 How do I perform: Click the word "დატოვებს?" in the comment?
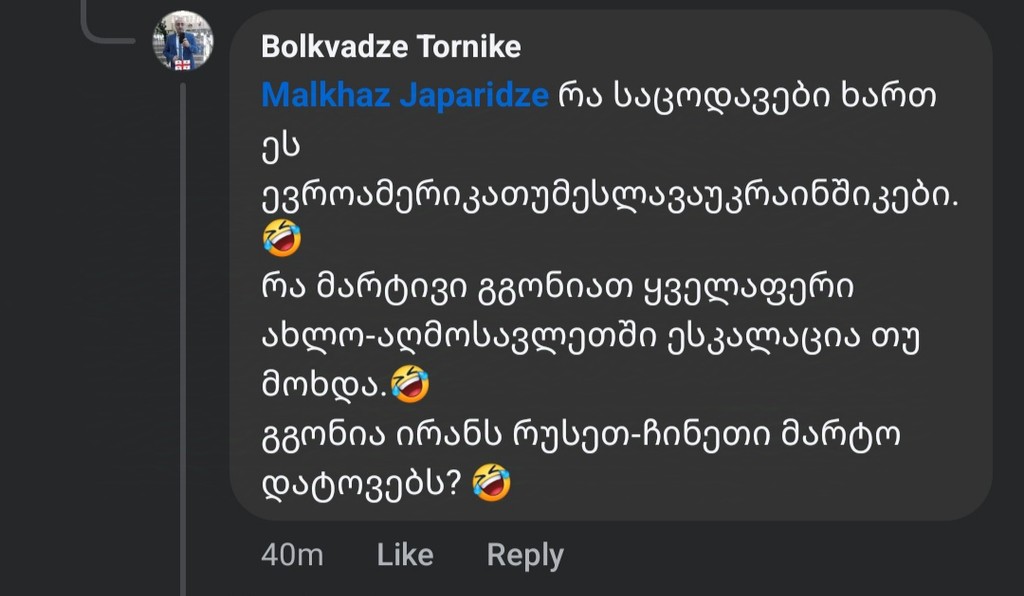point(360,483)
